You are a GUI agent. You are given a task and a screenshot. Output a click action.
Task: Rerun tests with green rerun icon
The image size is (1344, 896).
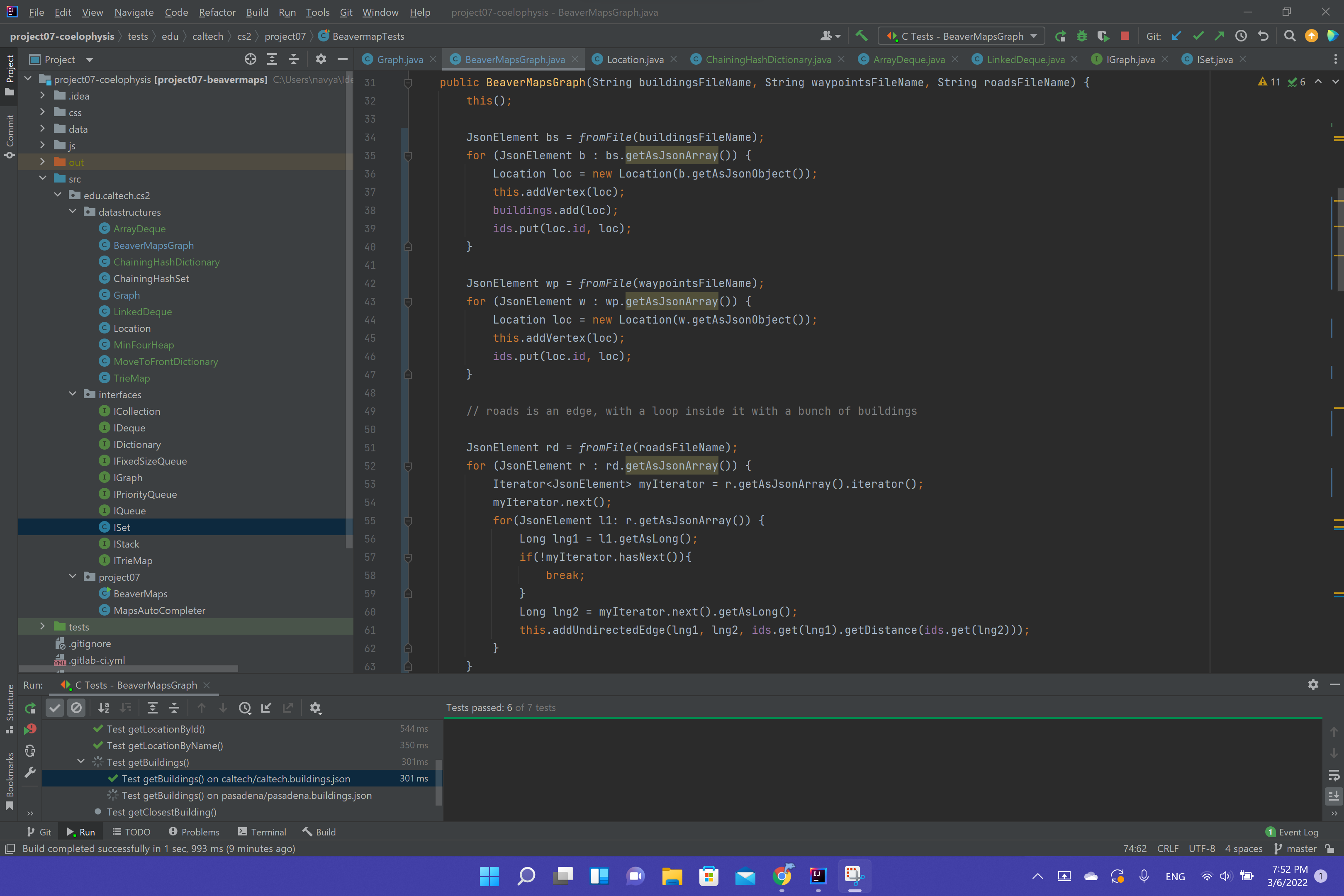pyautogui.click(x=30, y=708)
